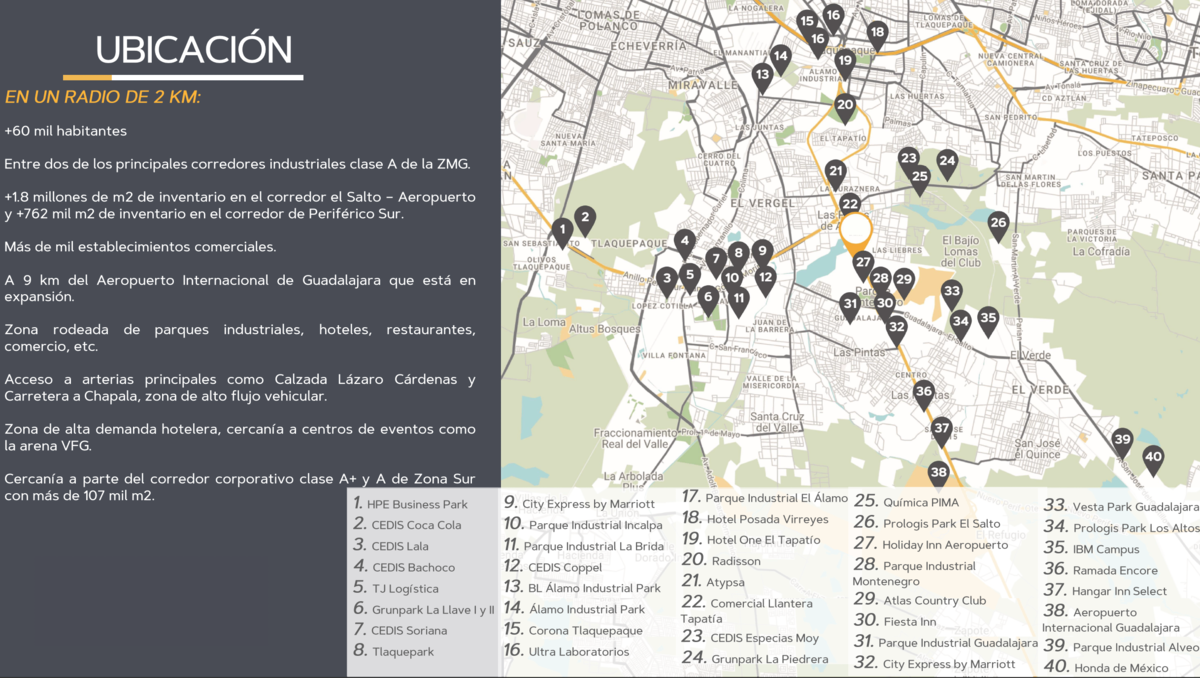This screenshot has height=678, width=1200.
Task: Click map pin number 20
Action: pyautogui.click(x=845, y=106)
